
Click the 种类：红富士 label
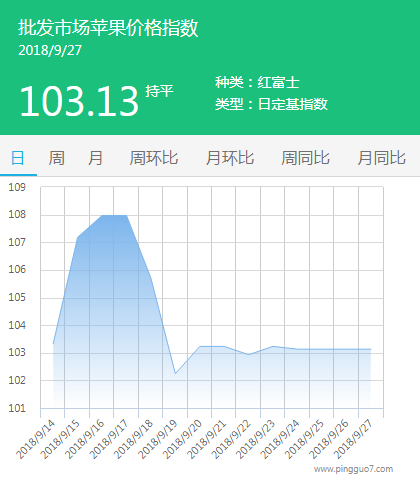point(257,82)
